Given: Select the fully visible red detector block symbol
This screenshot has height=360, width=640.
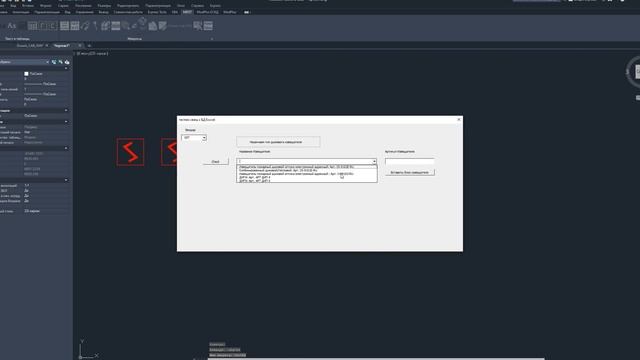Looking at the screenshot, I should [130, 152].
